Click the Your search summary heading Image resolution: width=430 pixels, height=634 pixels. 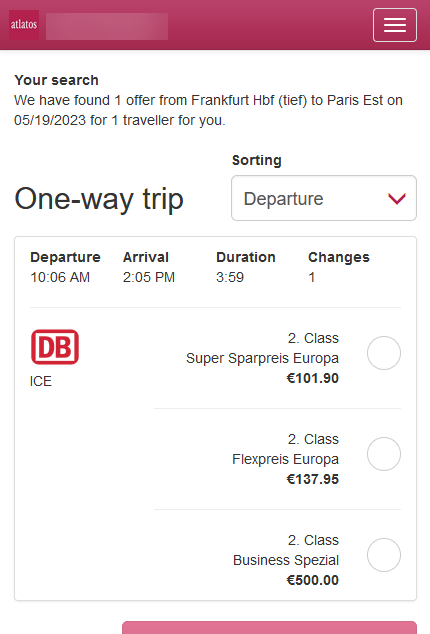[x=57, y=80]
